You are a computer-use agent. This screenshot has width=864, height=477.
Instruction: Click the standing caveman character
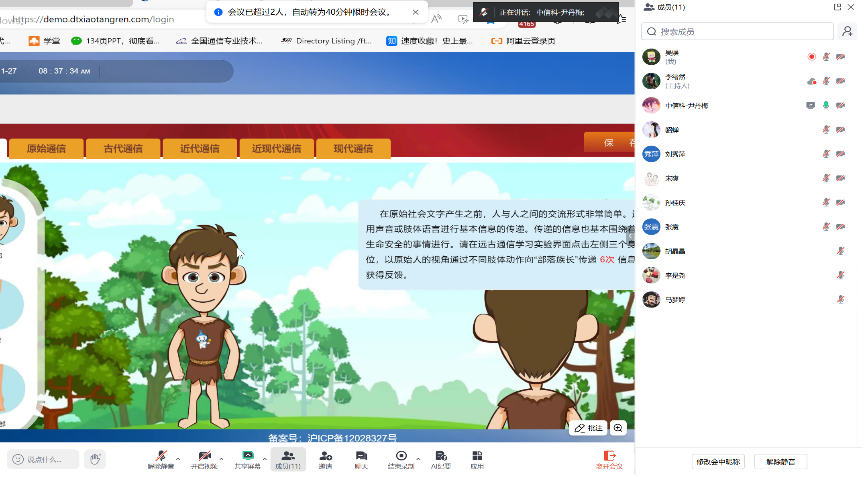[x=204, y=326]
